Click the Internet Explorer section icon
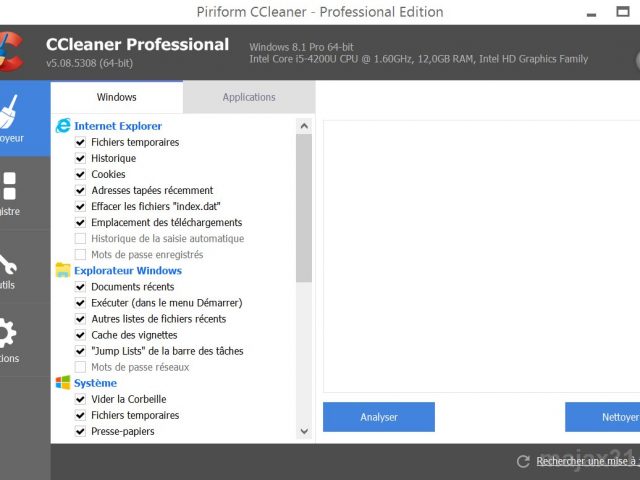This screenshot has width=640, height=480. (63, 126)
